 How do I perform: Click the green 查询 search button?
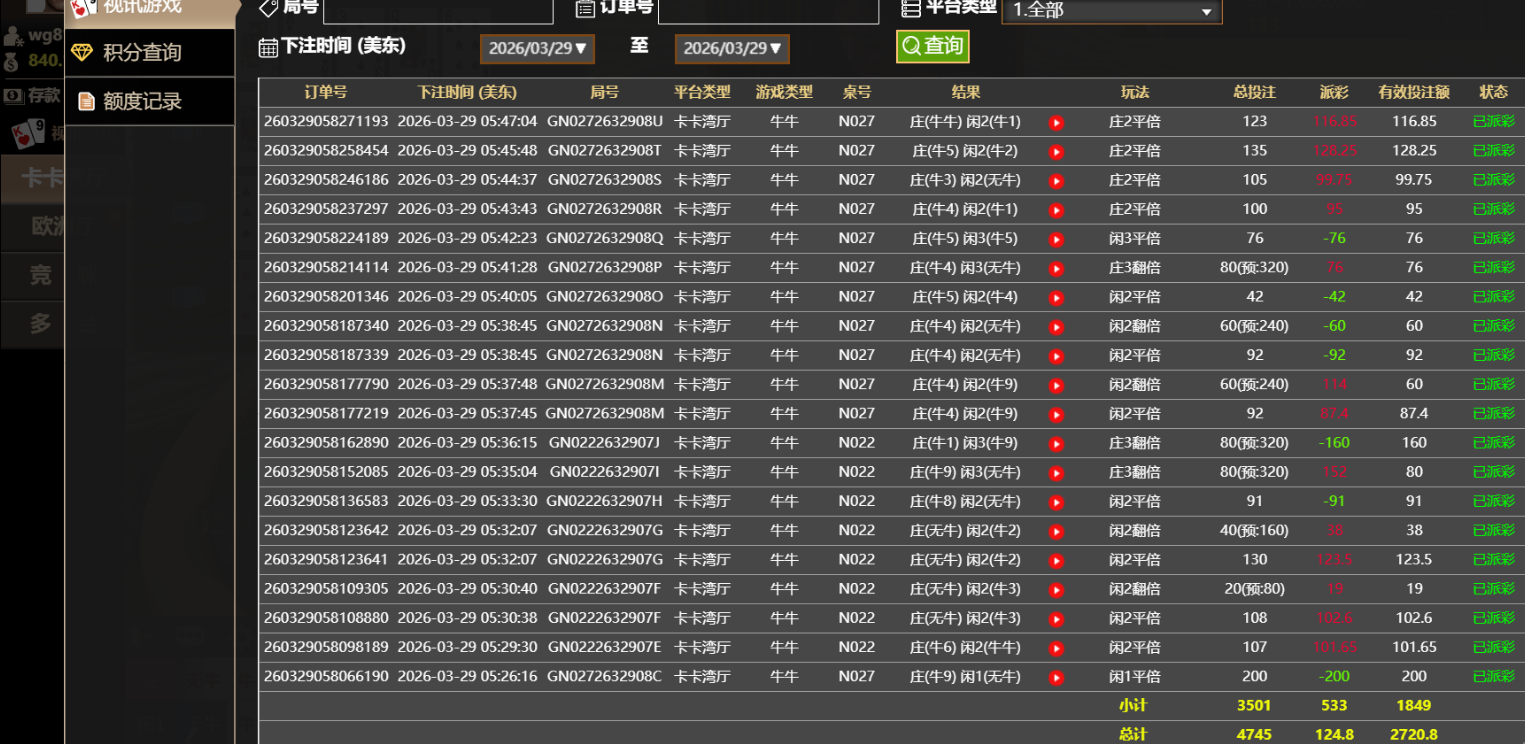[932, 46]
